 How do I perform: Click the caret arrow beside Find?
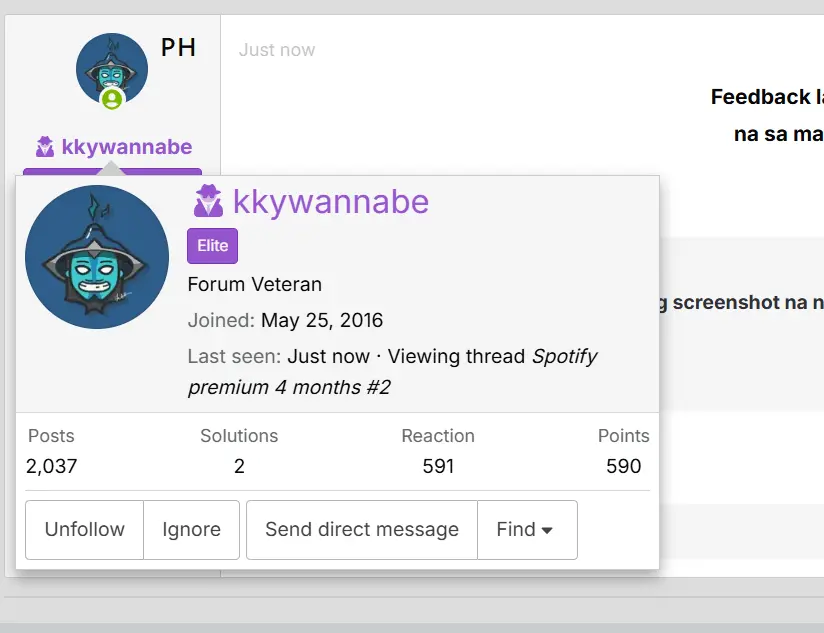(x=547, y=531)
